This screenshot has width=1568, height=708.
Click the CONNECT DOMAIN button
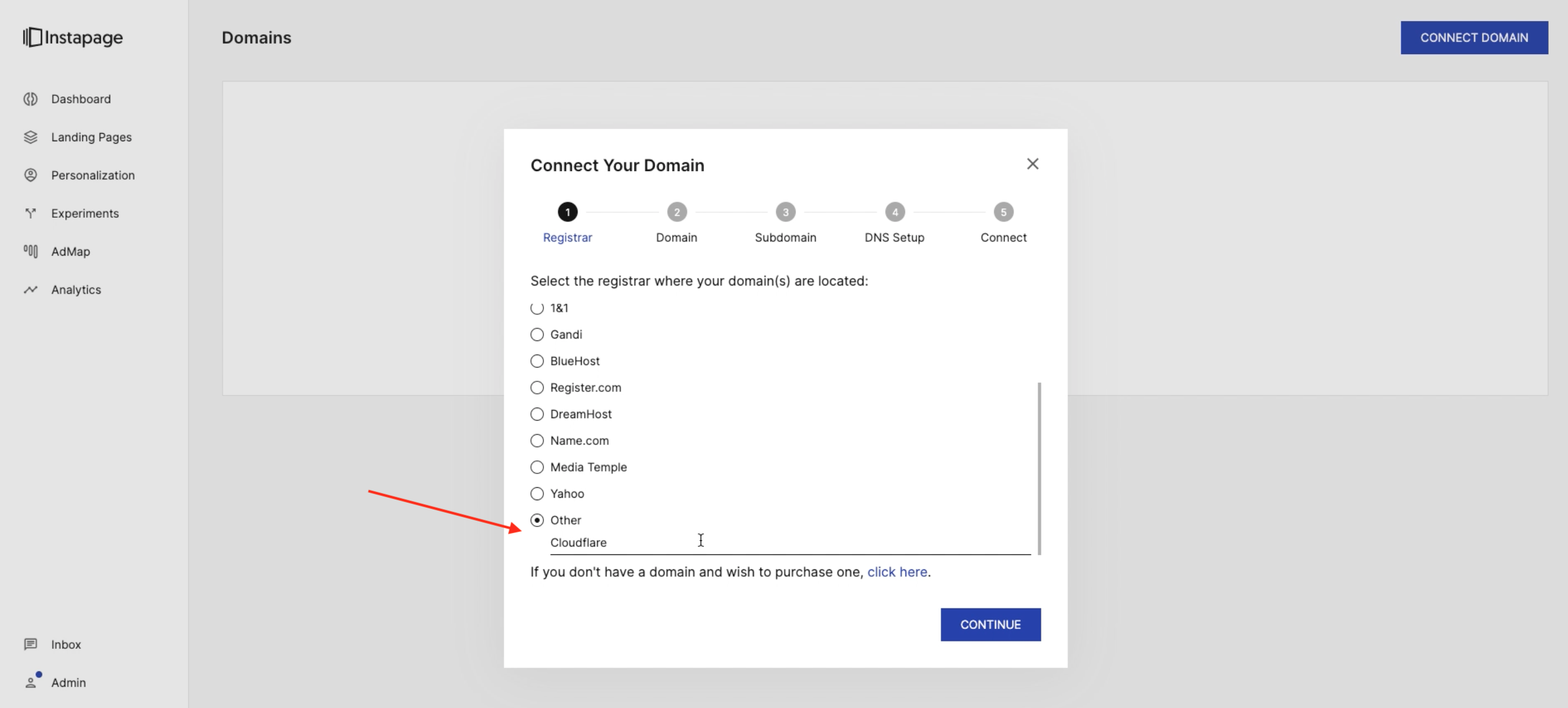click(1473, 37)
